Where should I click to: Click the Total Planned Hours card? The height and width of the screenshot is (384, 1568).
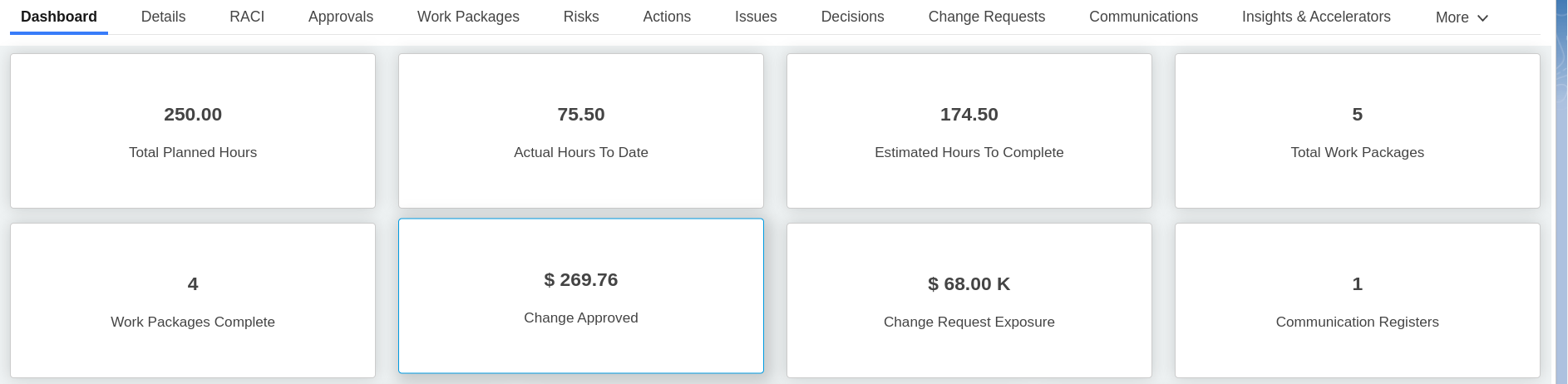click(x=193, y=131)
